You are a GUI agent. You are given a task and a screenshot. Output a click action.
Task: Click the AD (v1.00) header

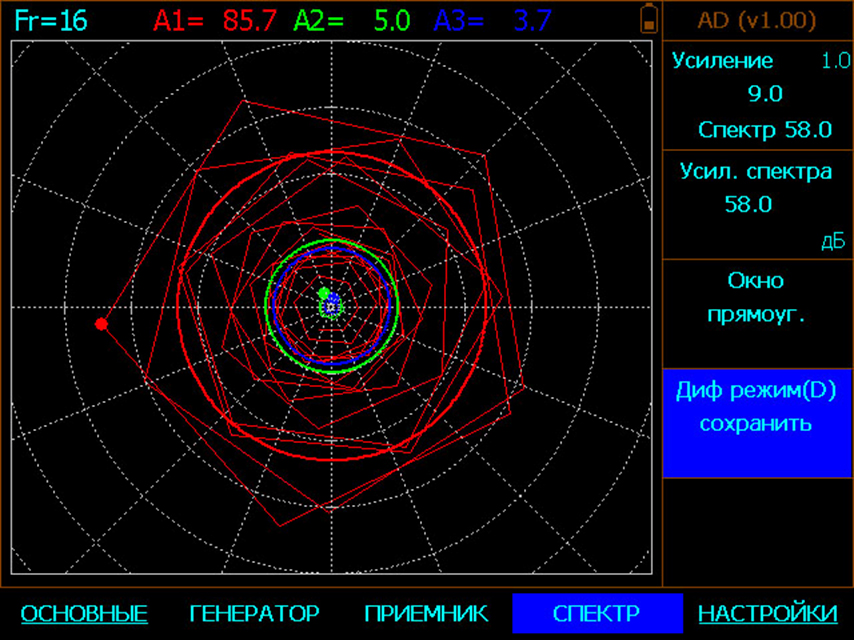point(759,20)
